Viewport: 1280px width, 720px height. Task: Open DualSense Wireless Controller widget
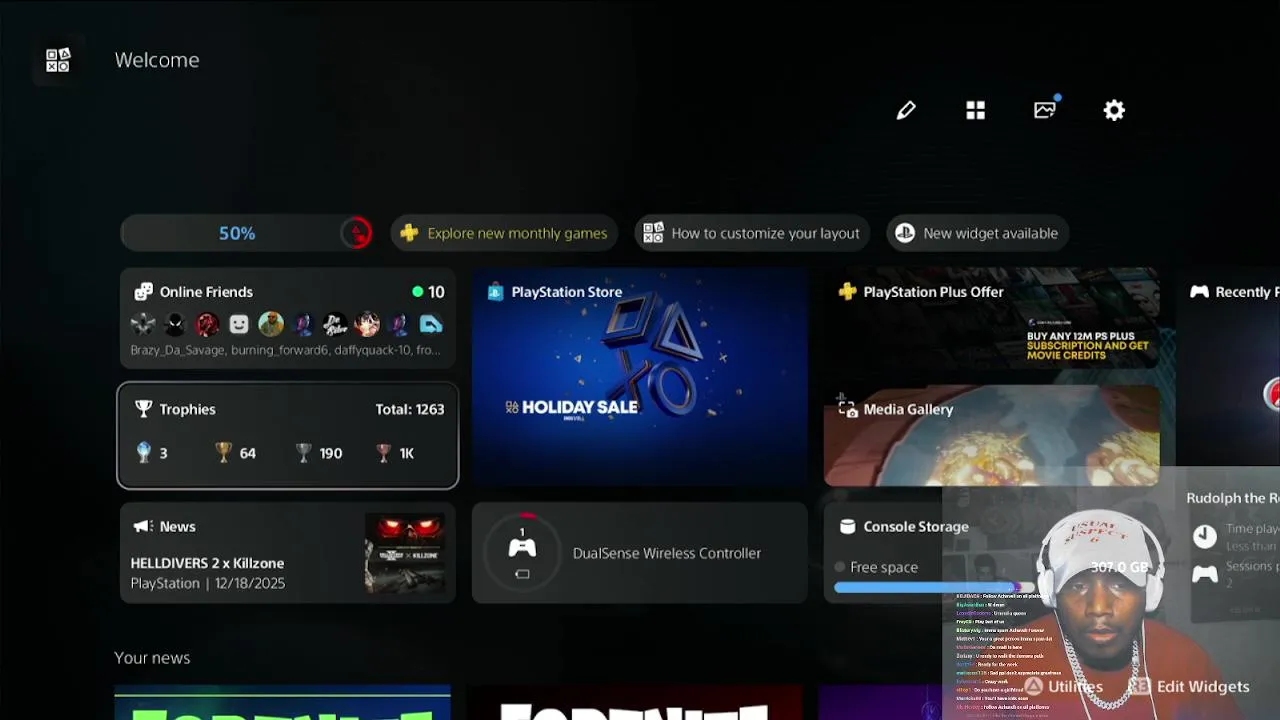640,553
